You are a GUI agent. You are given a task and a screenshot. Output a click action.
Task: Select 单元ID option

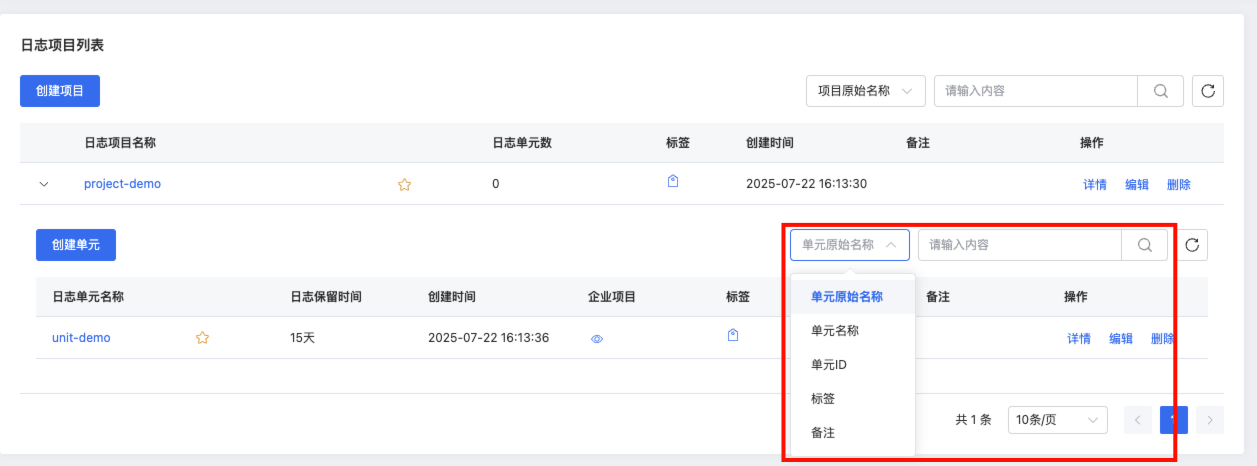click(x=852, y=365)
